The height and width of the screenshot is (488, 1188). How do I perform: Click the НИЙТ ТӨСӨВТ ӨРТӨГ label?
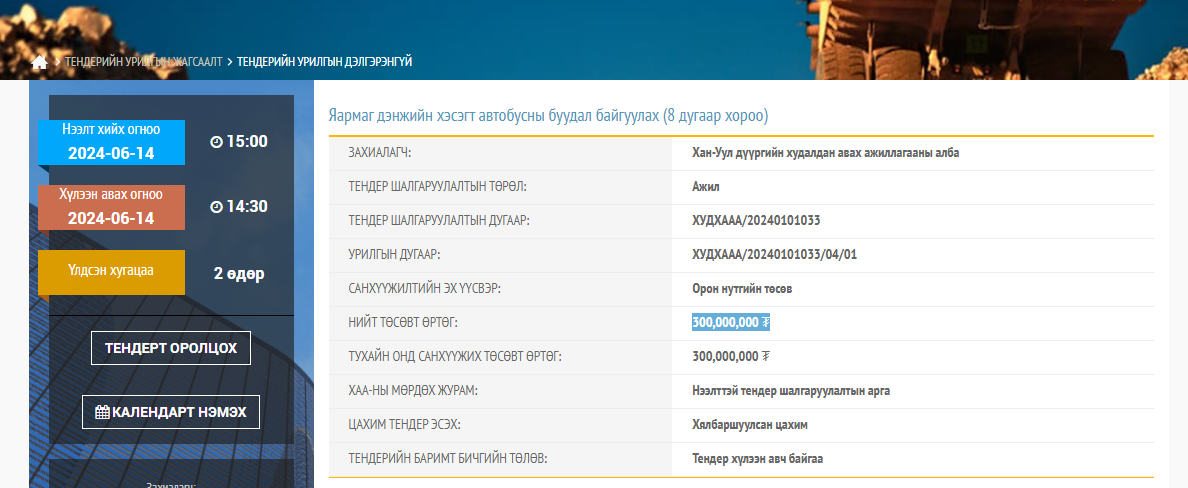point(403,323)
